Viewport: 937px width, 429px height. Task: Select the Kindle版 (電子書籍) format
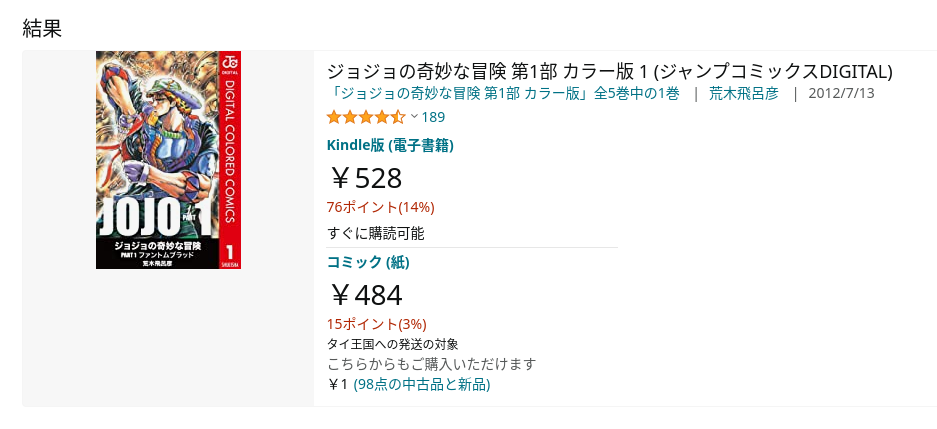click(x=390, y=145)
